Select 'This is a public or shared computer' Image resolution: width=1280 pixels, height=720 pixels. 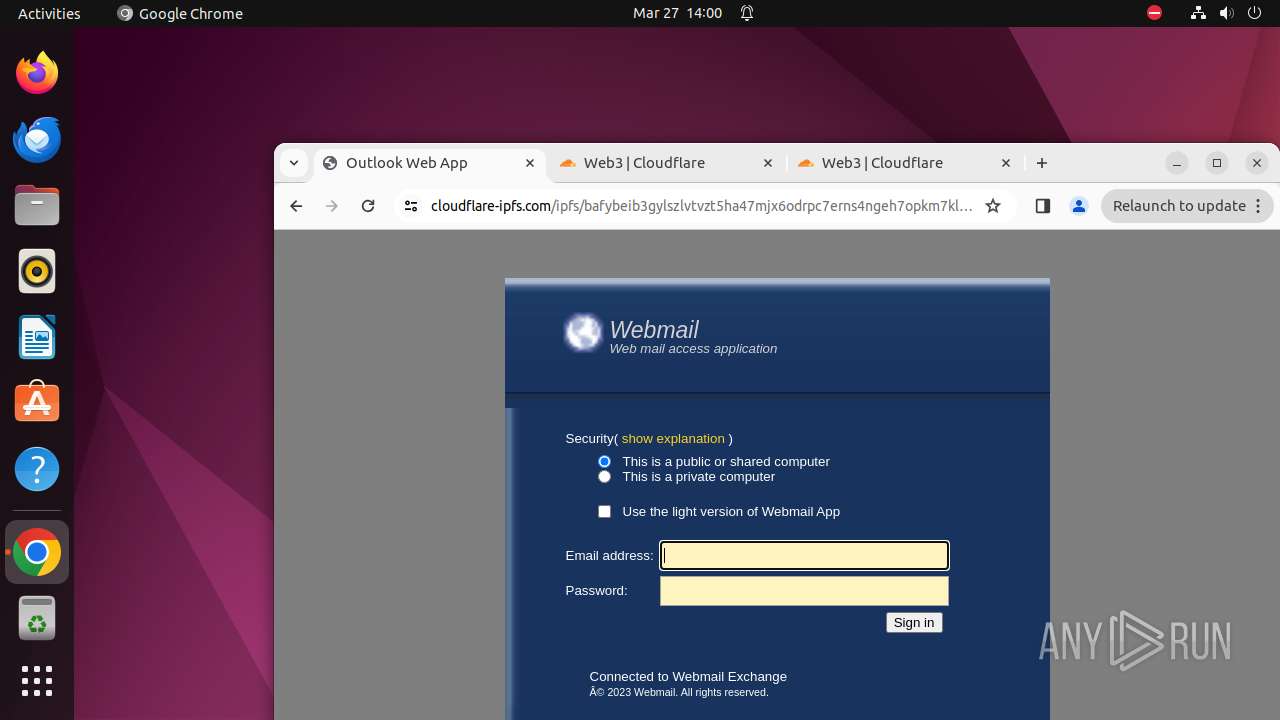click(604, 461)
